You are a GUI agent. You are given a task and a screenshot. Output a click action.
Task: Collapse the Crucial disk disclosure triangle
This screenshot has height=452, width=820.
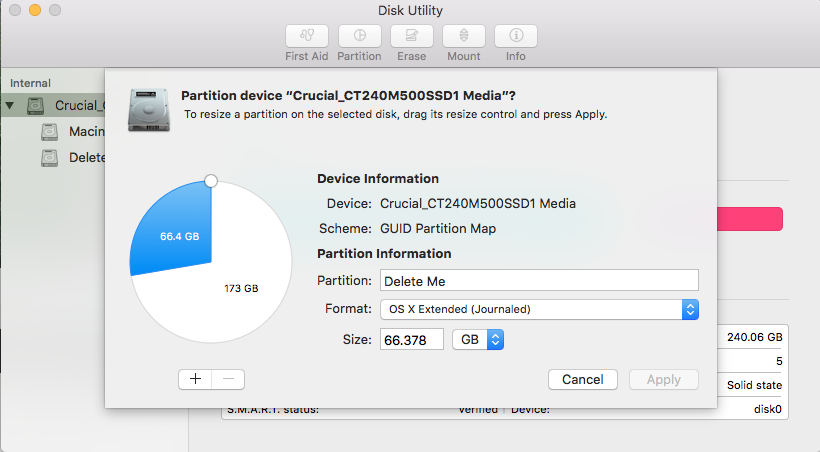(10, 106)
